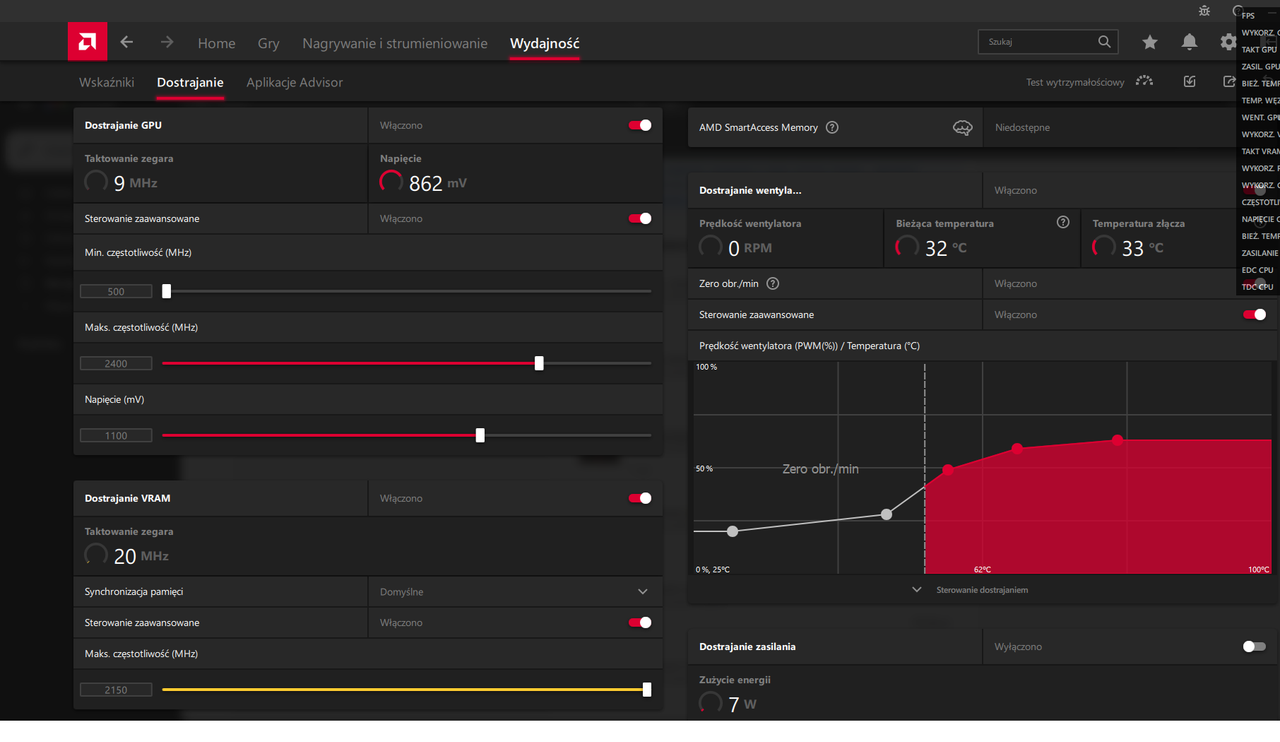
Task: Click the share/export profile icon
Action: click(x=1229, y=81)
